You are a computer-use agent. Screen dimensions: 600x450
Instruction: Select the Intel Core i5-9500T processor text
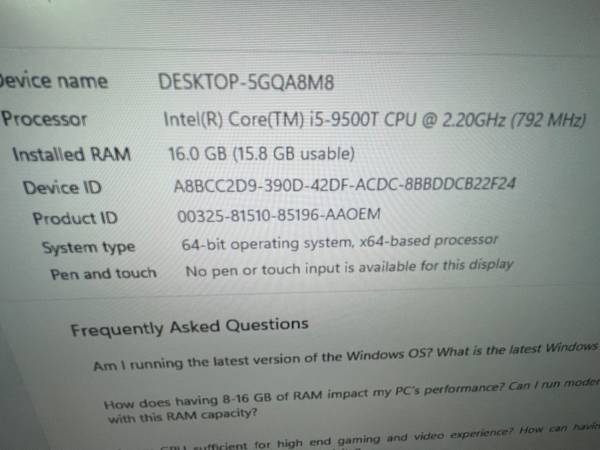click(x=375, y=120)
